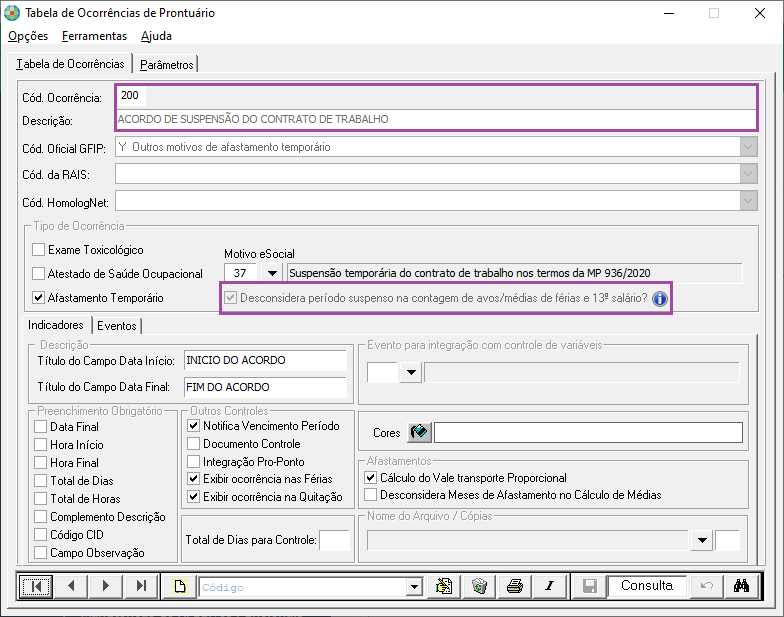The image size is (784, 617).
Task: Enable Integração Pro-Ponto
Action: tap(194, 462)
